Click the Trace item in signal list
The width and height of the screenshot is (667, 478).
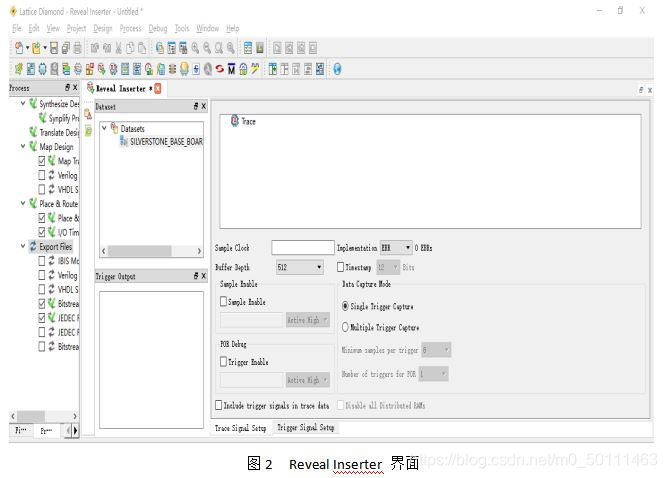[x=243, y=121]
